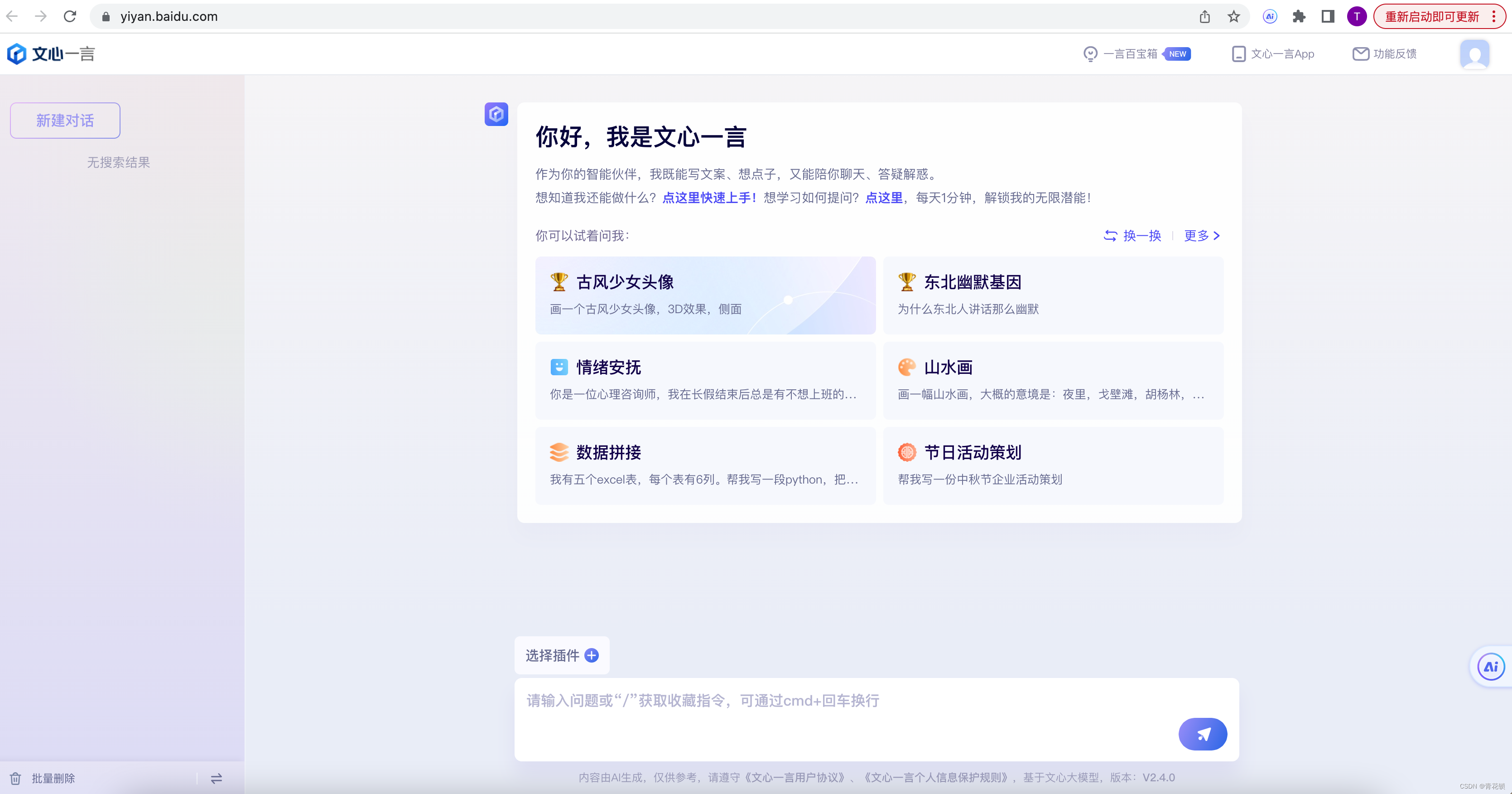This screenshot has width=1512, height=794.
Task: Click the share page icon in the address bar
Action: point(1204,16)
